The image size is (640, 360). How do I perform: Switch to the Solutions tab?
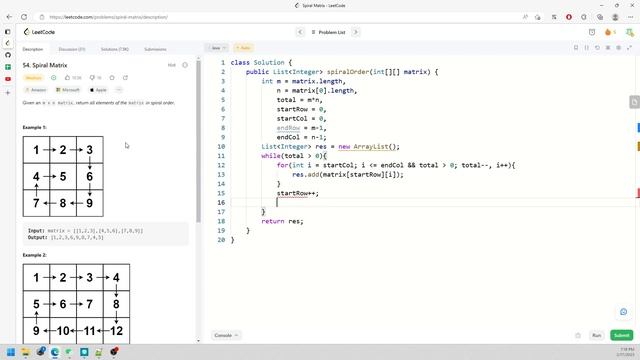click(115, 49)
